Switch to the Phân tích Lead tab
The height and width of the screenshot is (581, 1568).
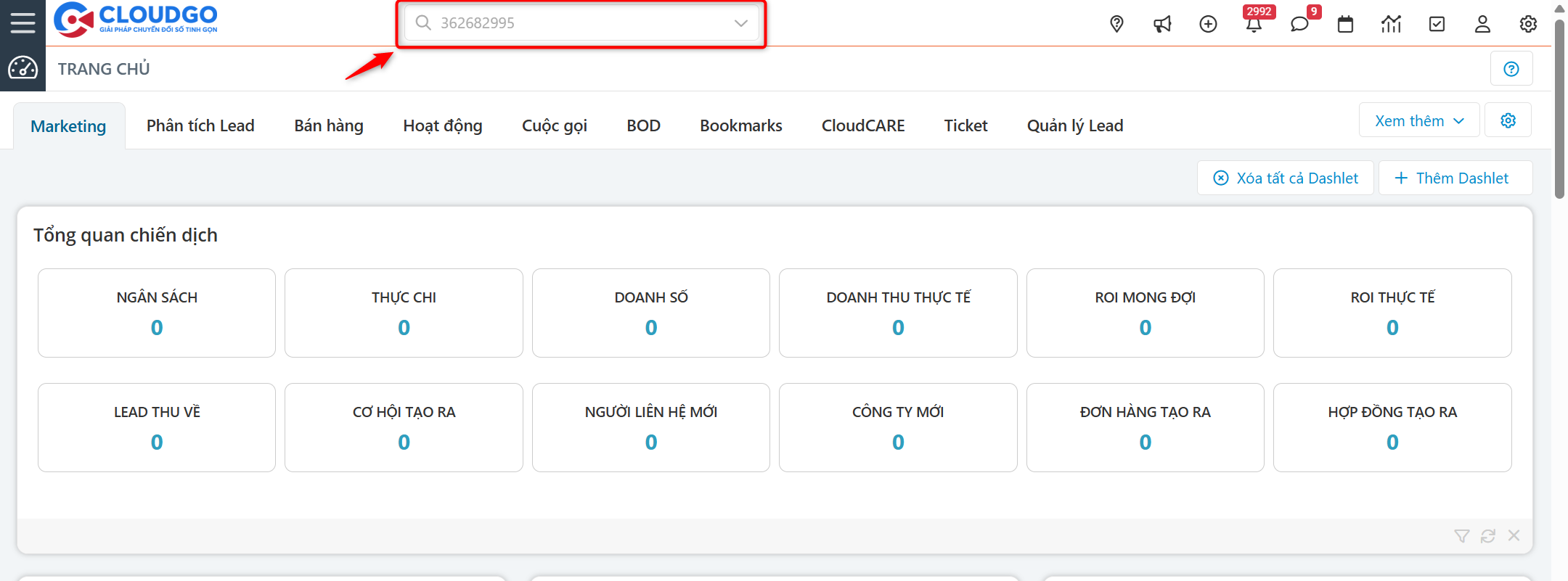(200, 125)
